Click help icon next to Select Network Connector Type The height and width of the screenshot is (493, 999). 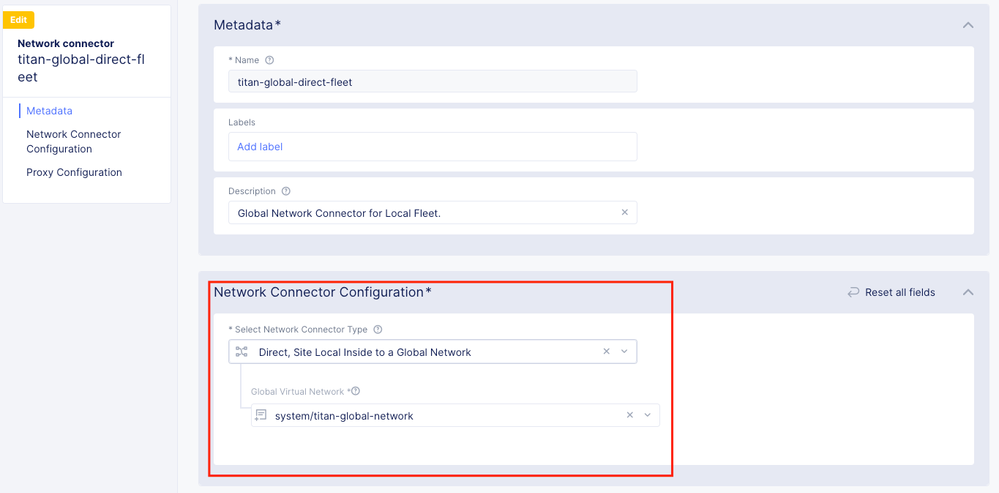378,329
